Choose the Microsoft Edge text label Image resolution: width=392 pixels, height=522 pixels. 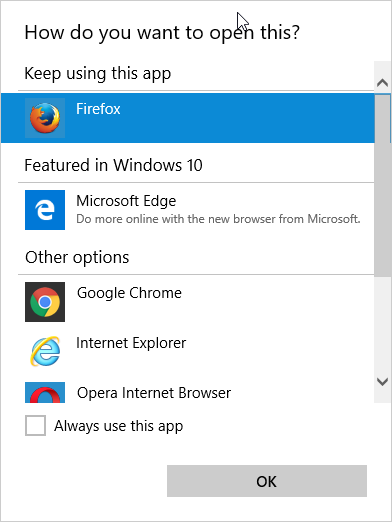click(126, 201)
